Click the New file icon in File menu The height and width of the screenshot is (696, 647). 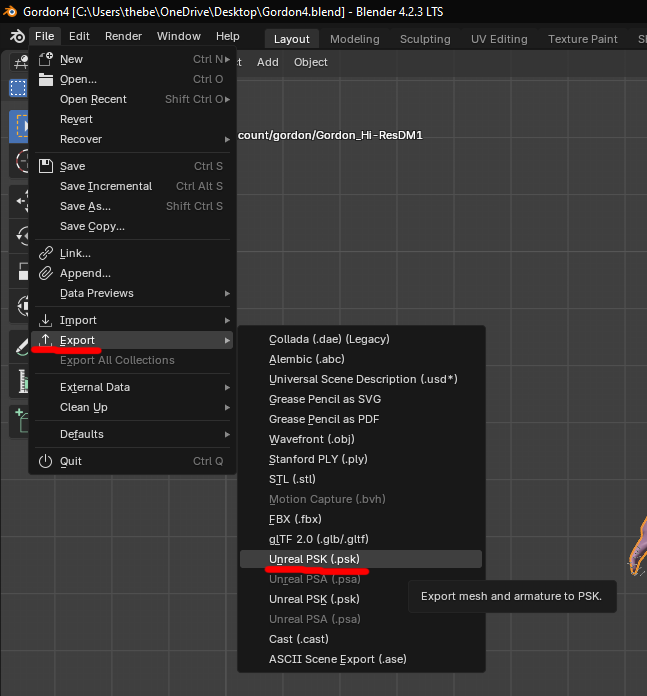pos(46,59)
